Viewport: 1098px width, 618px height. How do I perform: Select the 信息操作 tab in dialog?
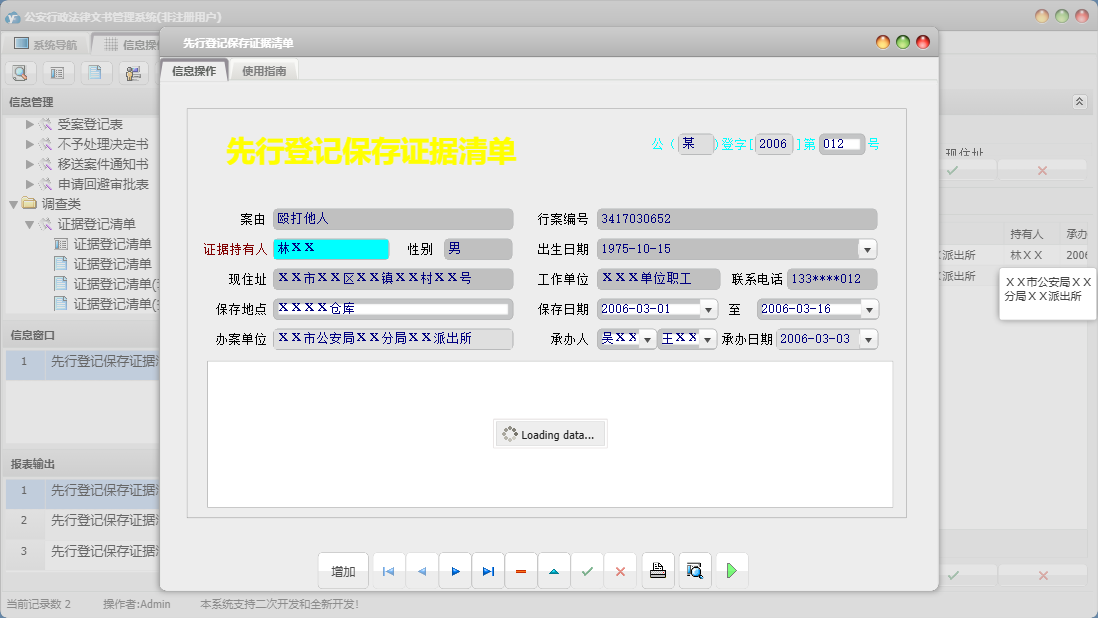[194, 71]
